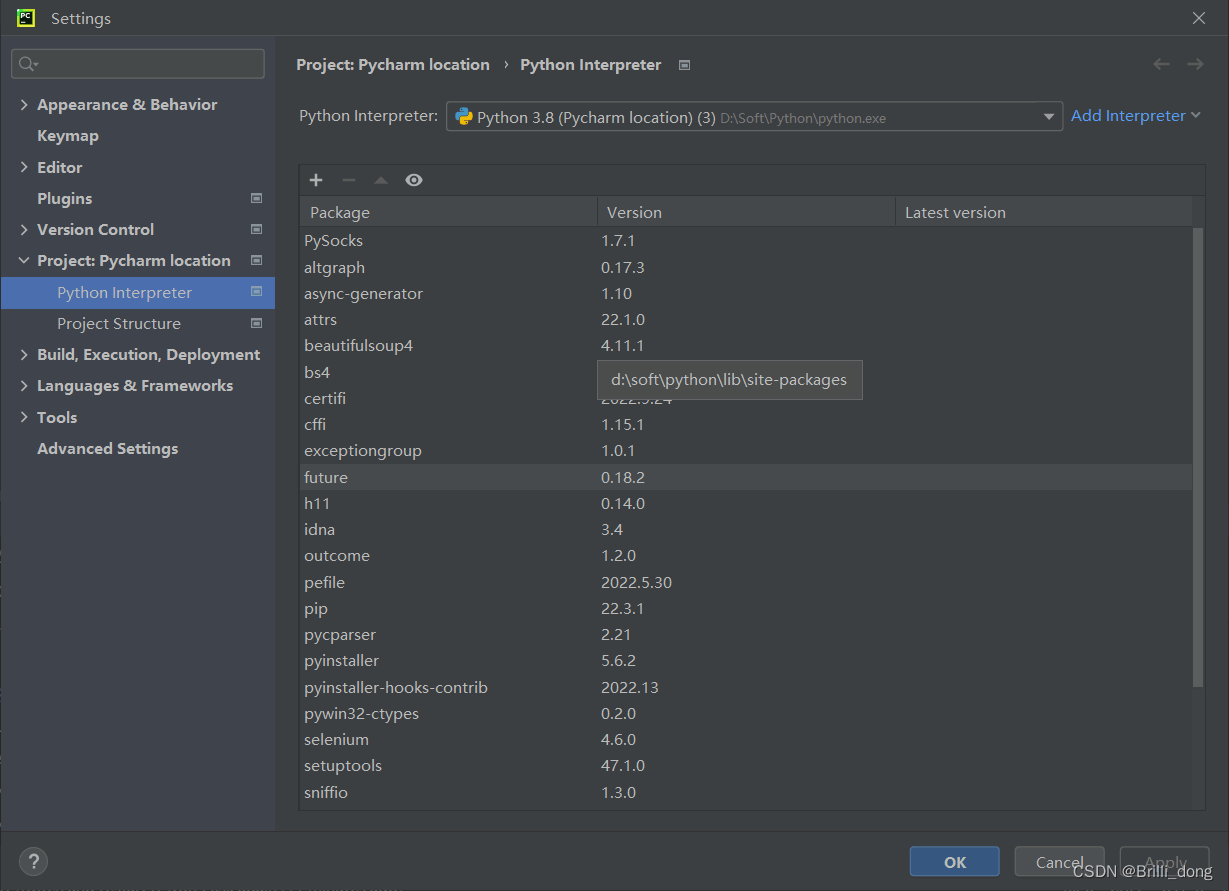
Task: Select the pyinstaller-hooks-contrib package
Action: pyautogui.click(x=746, y=687)
